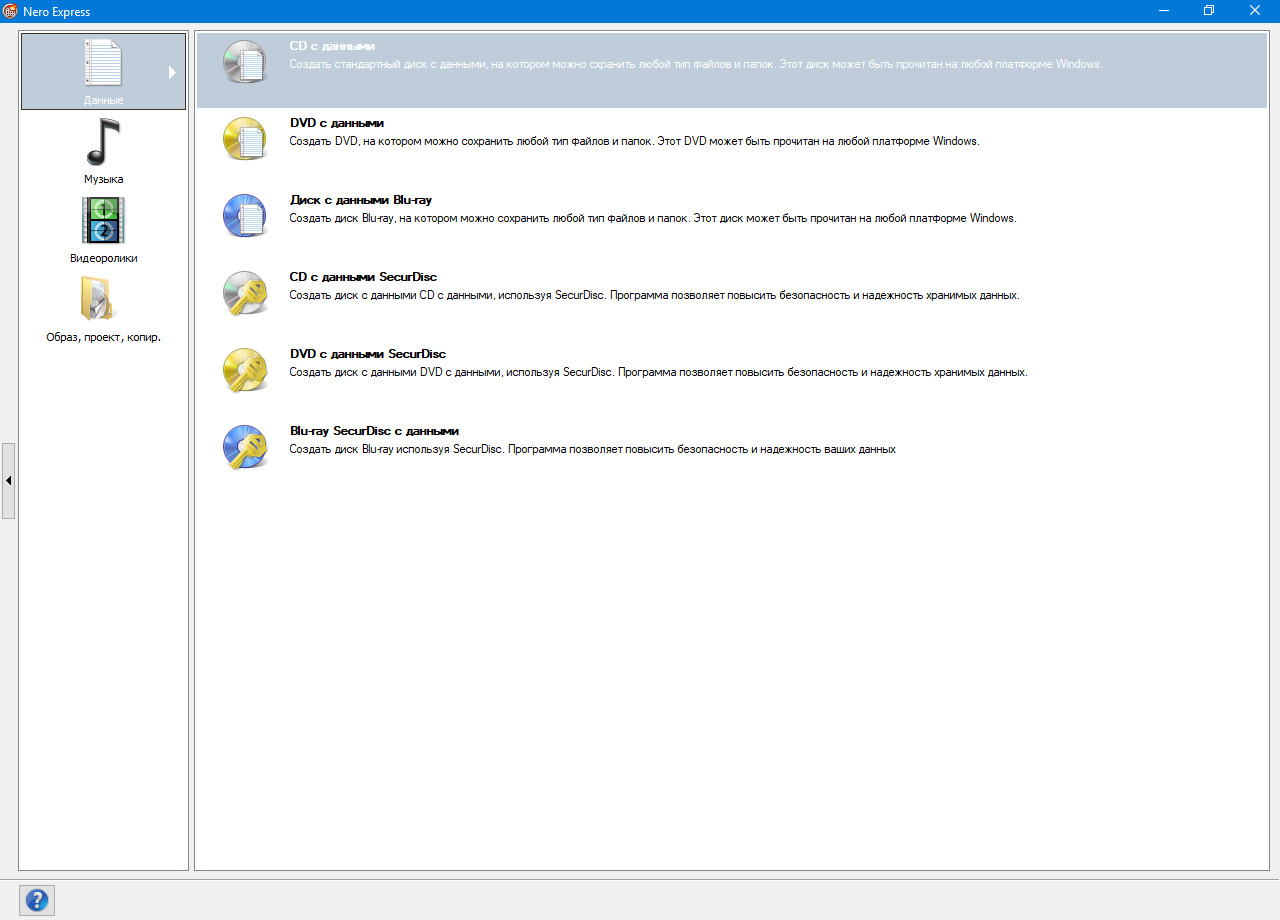Image resolution: width=1280 pixels, height=920 pixels.
Task: Click the CD SecurDisc description about безопасность
Action: click(654, 295)
